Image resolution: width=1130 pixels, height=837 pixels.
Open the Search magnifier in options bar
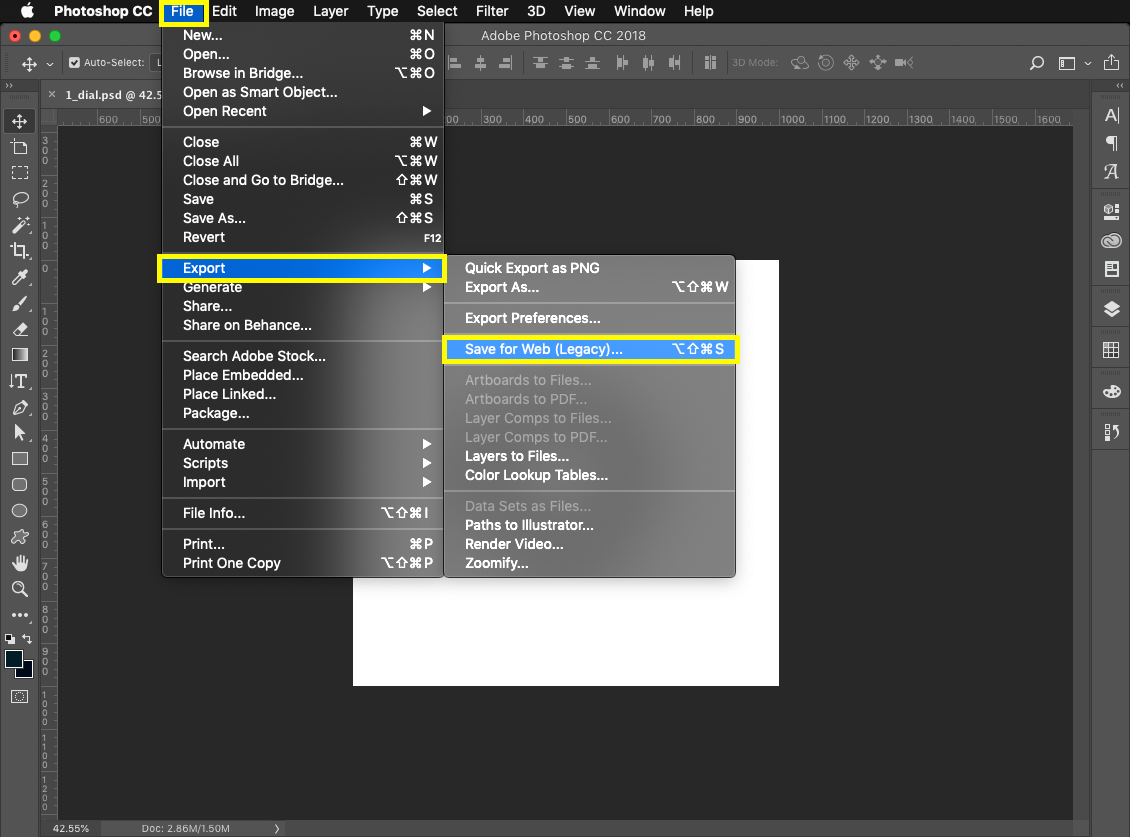point(1037,63)
